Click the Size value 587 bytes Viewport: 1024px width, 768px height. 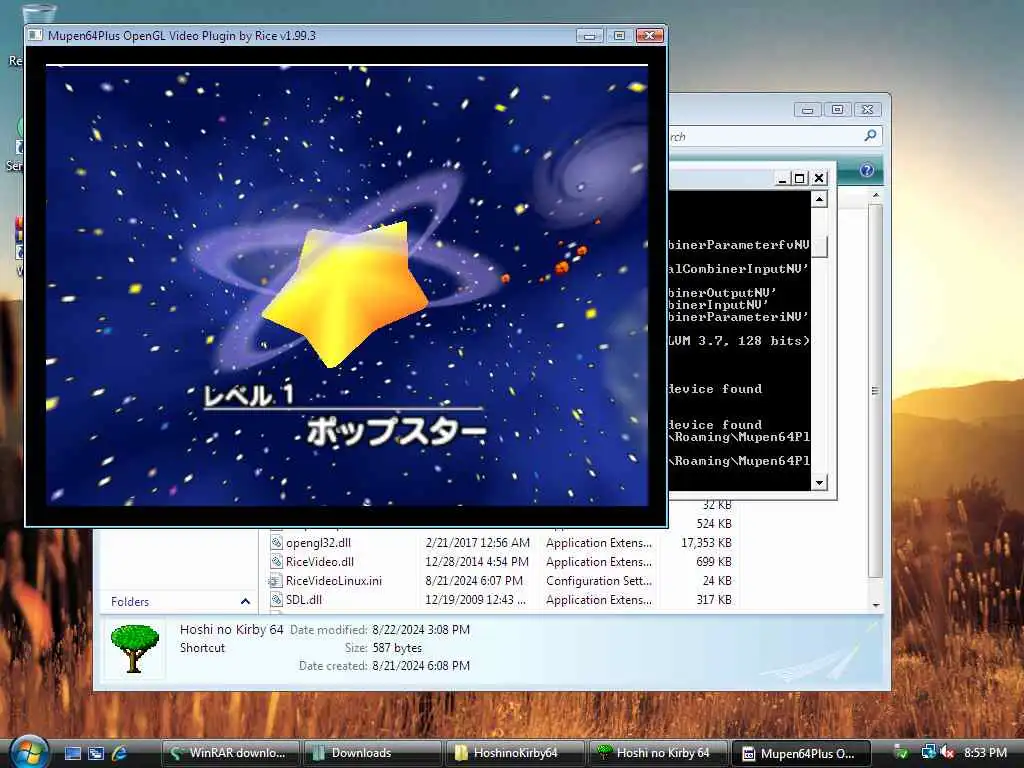pos(397,648)
